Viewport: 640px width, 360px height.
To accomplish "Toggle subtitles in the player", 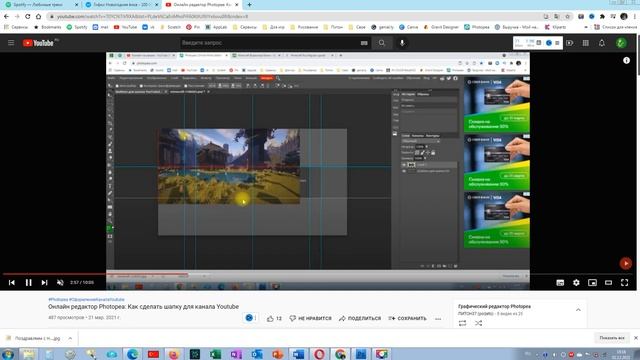I will [x=560, y=282].
